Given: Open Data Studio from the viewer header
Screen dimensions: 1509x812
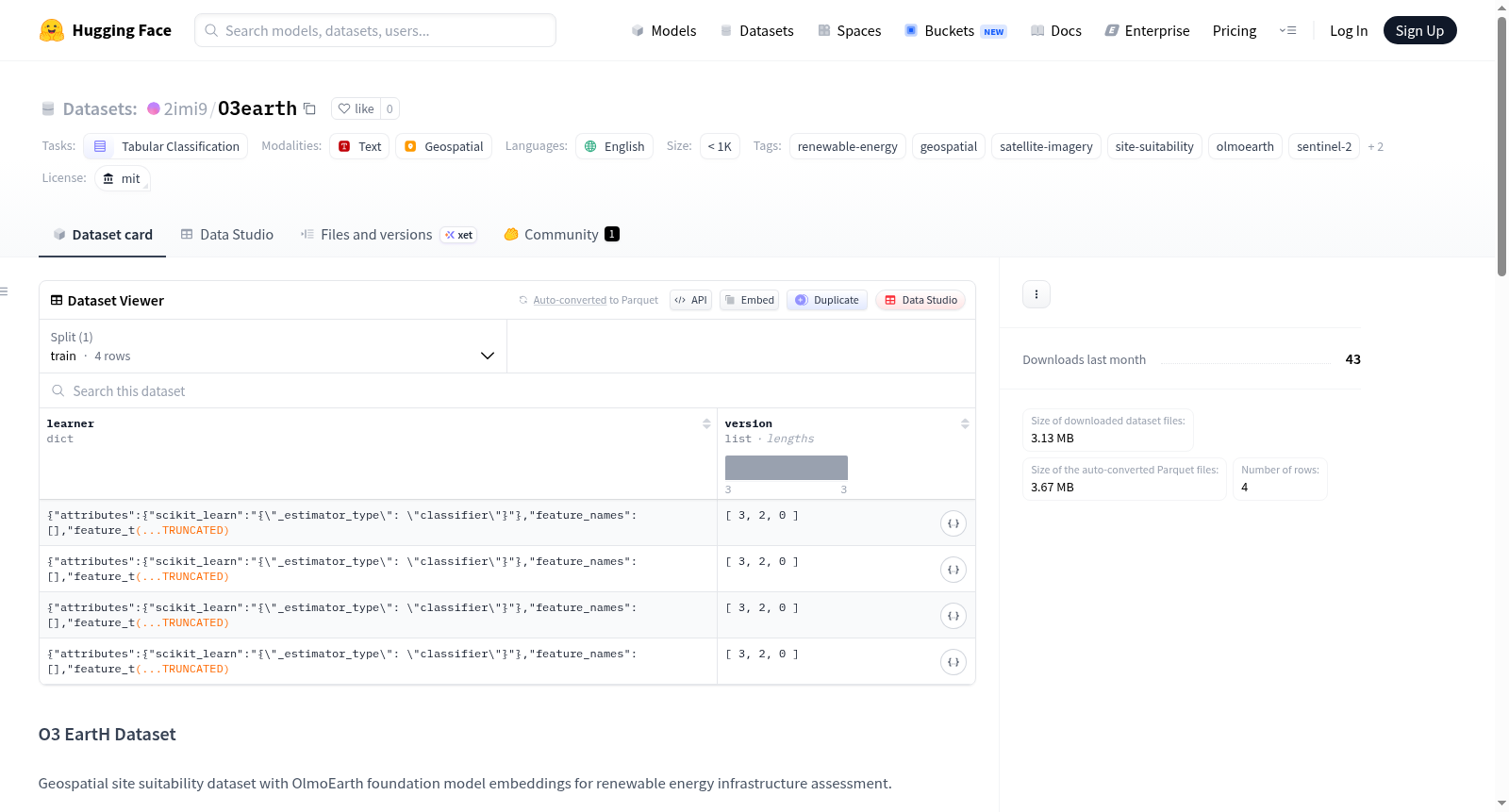Looking at the screenshot, I should 920,300.
